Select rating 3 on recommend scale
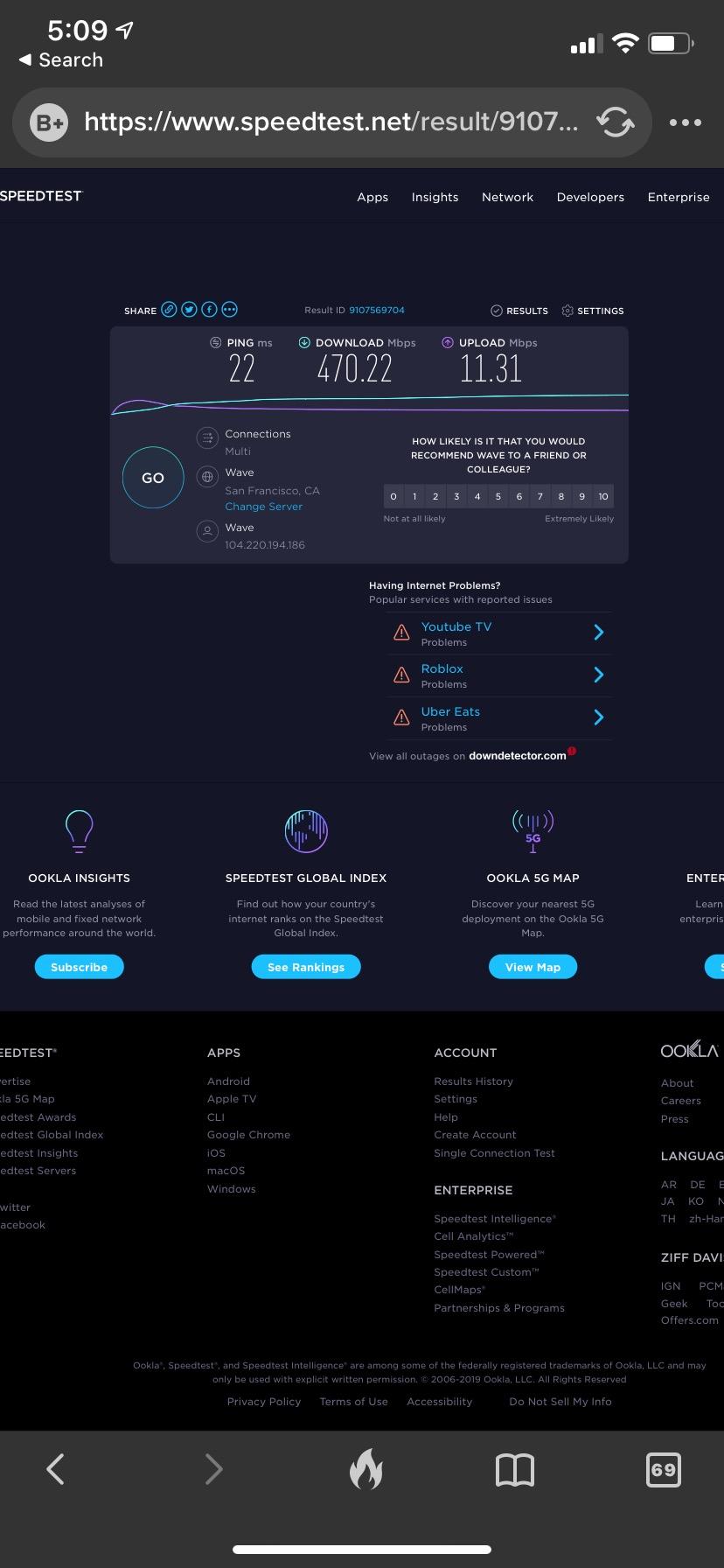 456,496
